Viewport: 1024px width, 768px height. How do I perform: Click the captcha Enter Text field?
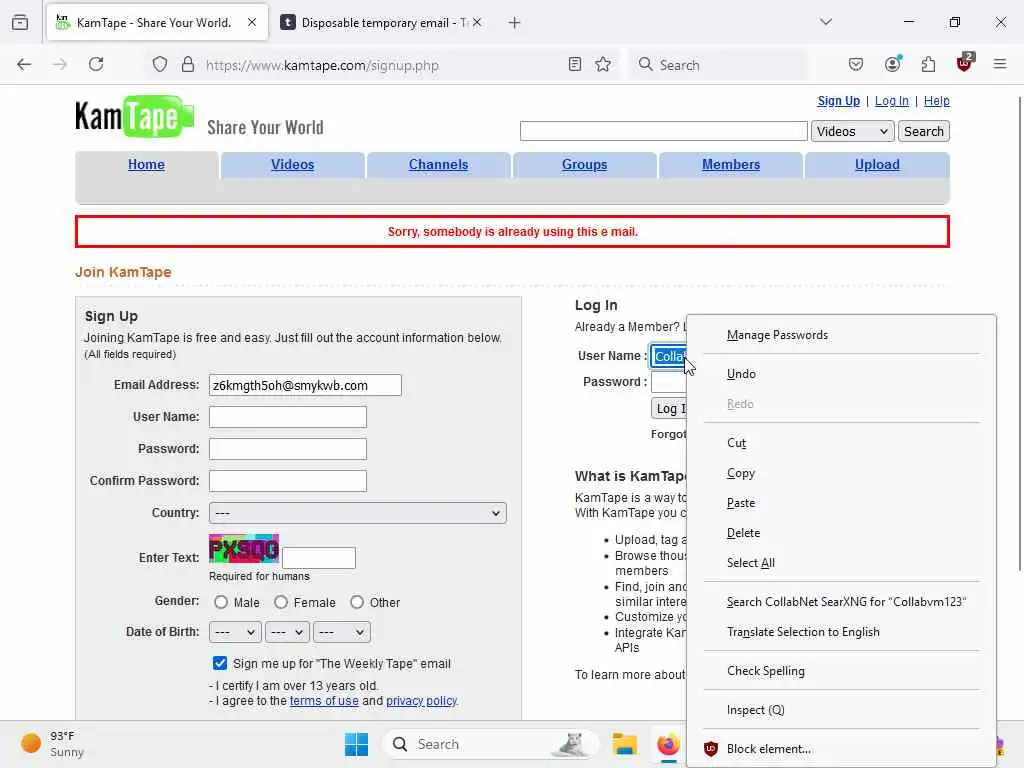pos(319,558)
